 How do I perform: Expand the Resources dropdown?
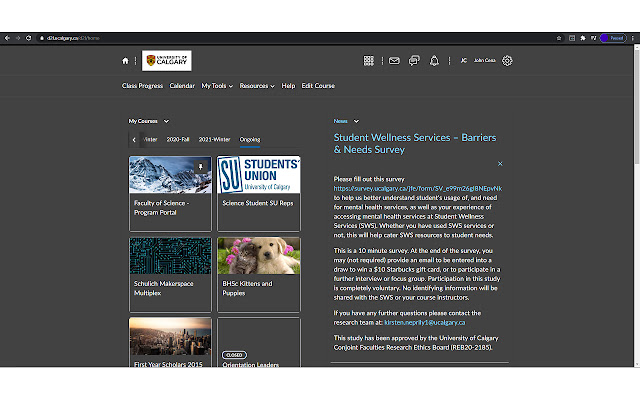coord(257,86)
